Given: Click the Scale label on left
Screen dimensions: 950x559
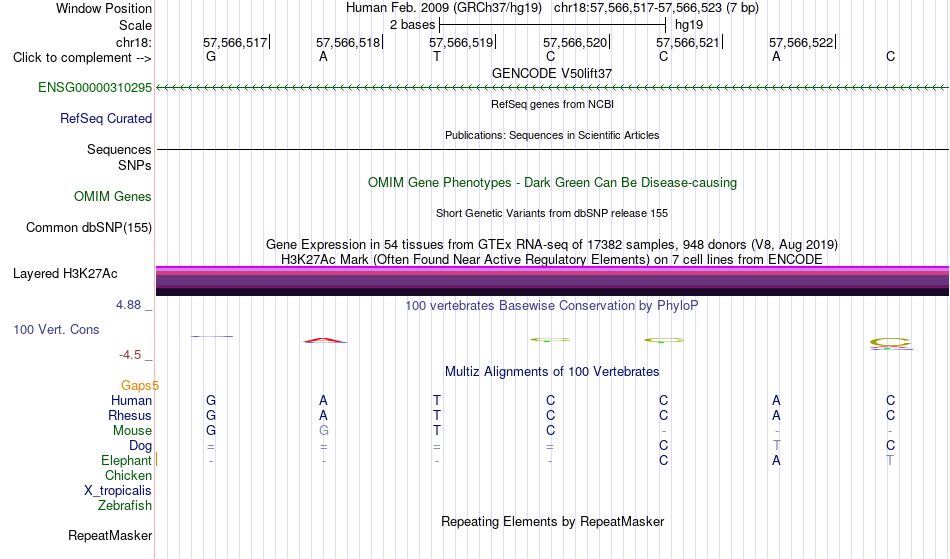Looking at the screenshot, I should click(x=135, y=25).
